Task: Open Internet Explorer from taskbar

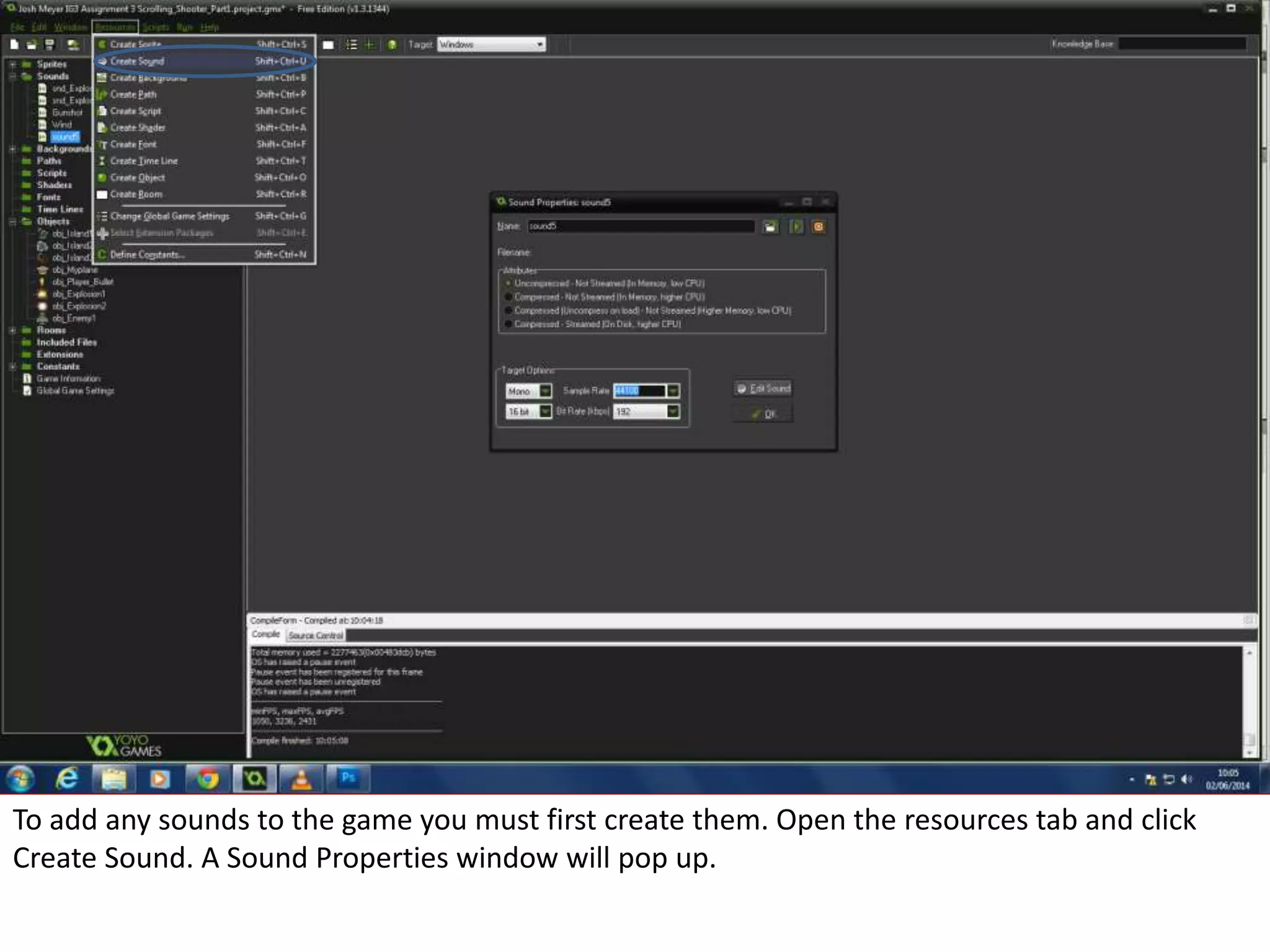Action: (67, 778)
